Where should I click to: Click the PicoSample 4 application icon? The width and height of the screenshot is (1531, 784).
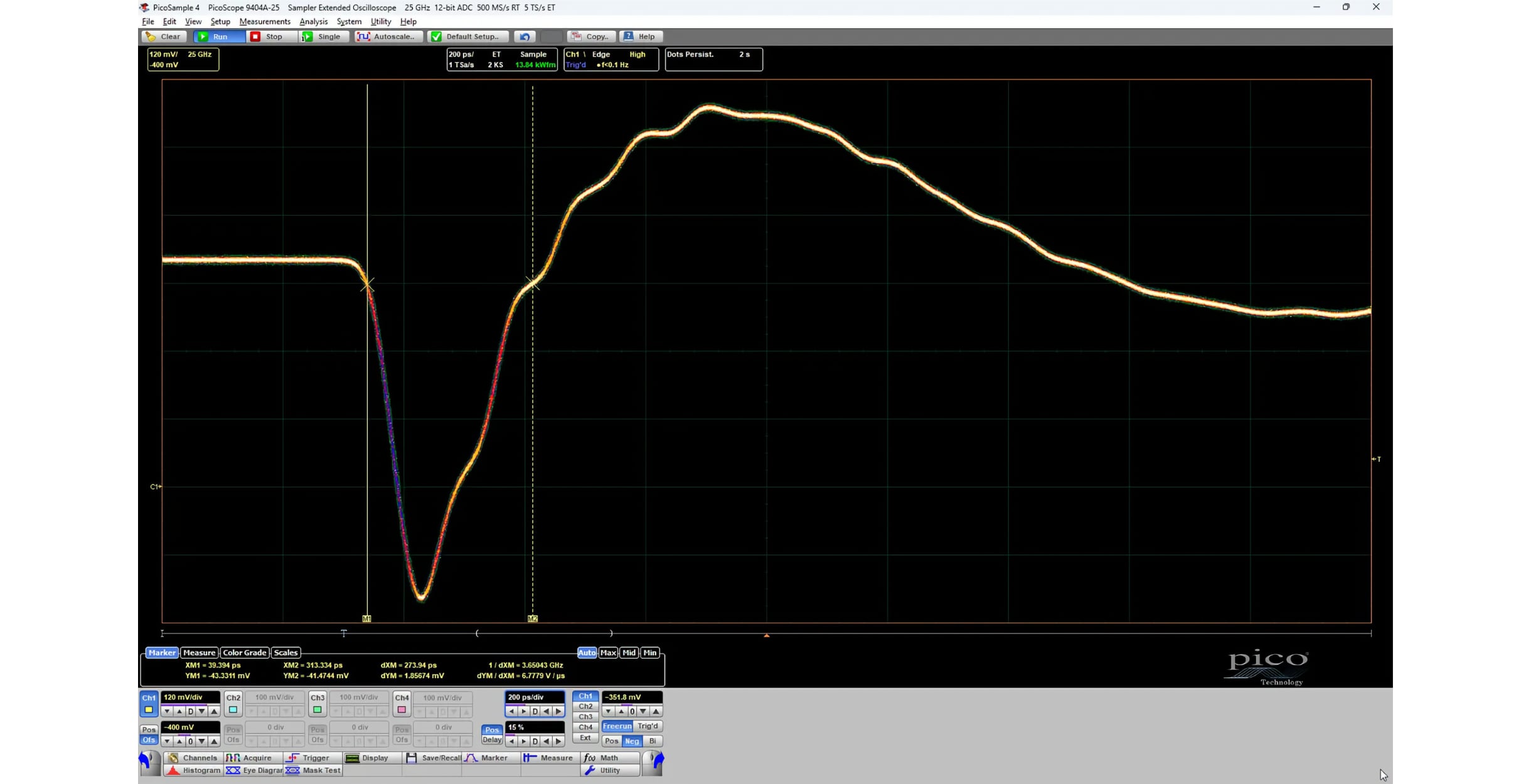(144, 8)
